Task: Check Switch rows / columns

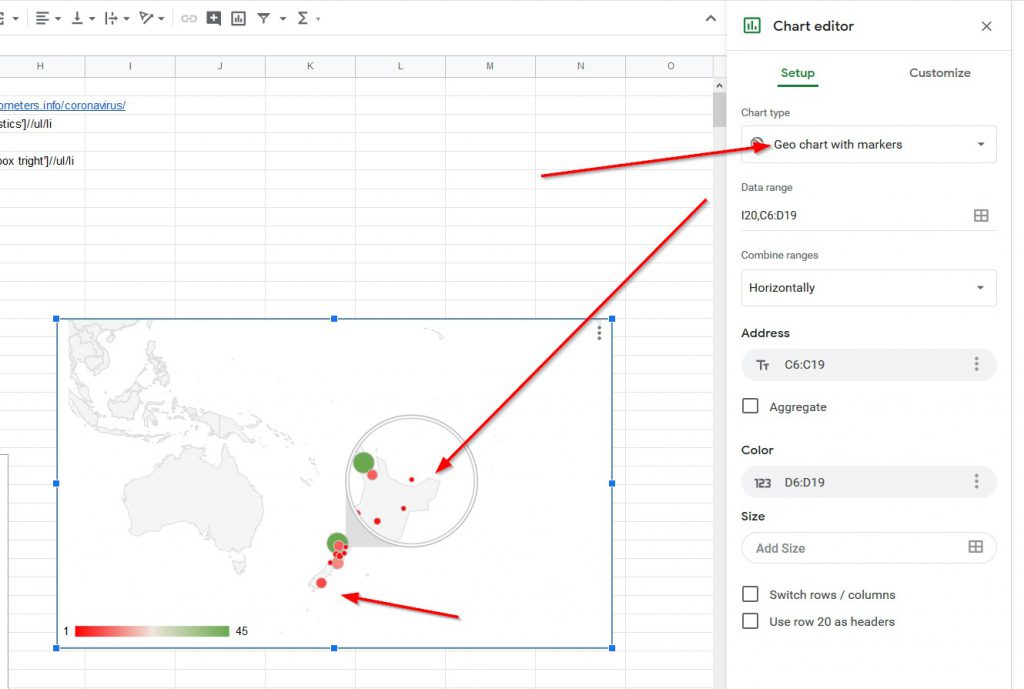Action: tap(750, 594)
